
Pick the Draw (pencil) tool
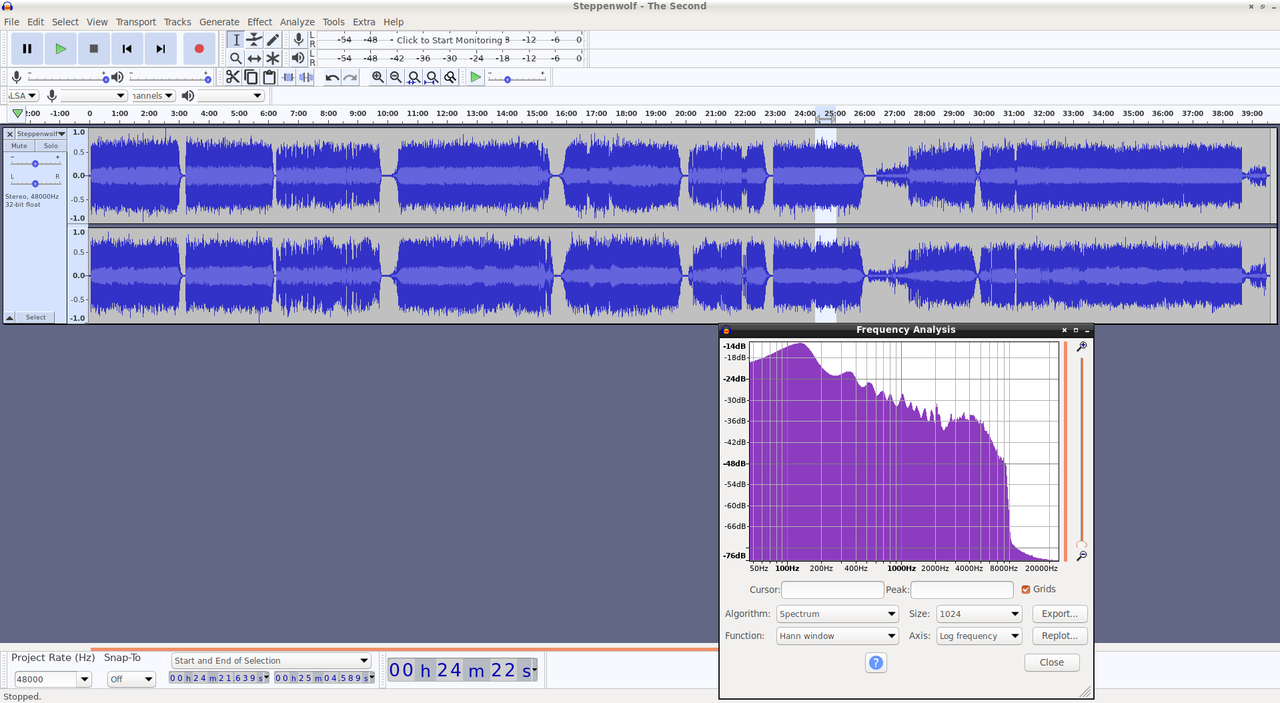273,40
